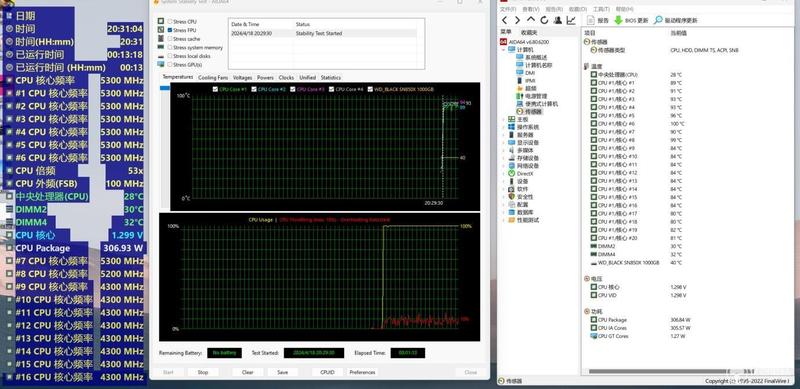
Task: Click the Back arrow in AIDA64 toolbar
Action: 505,20
